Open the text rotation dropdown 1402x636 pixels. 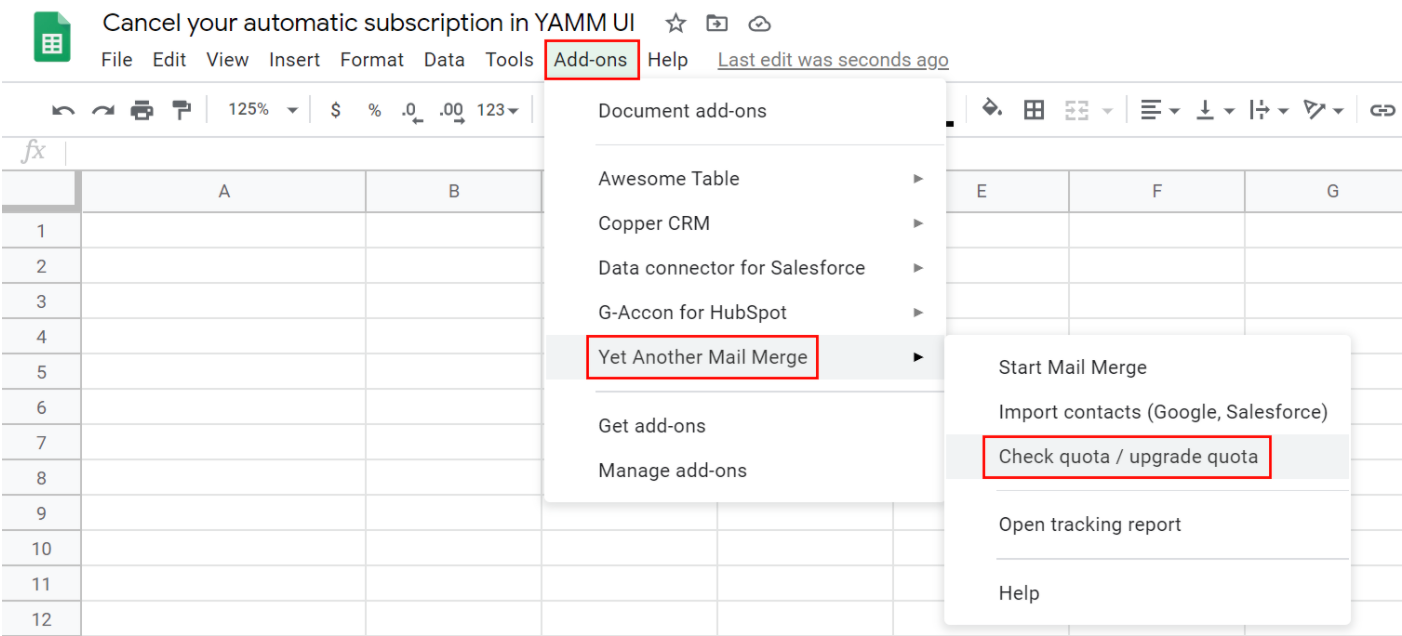(1327, 110)
